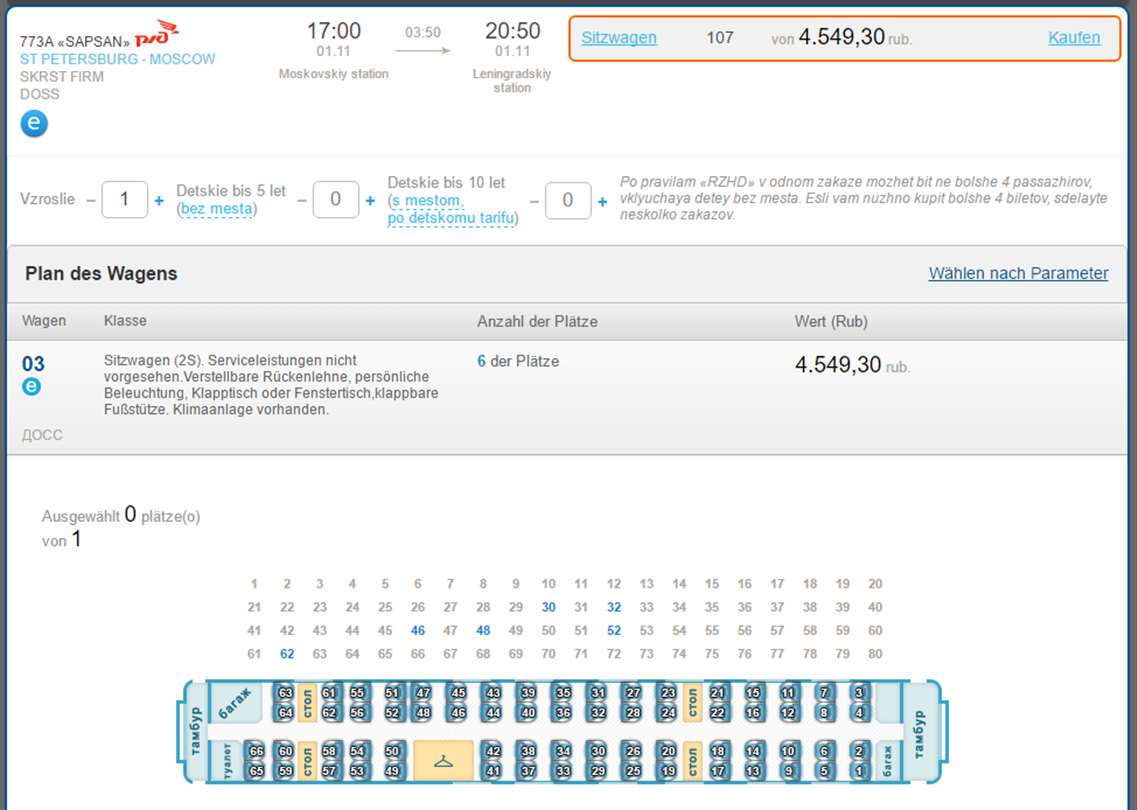1137x810 pixels.
Task: Click "s mestom, po detskomu tarifu" link
Action: click(452, 210)
